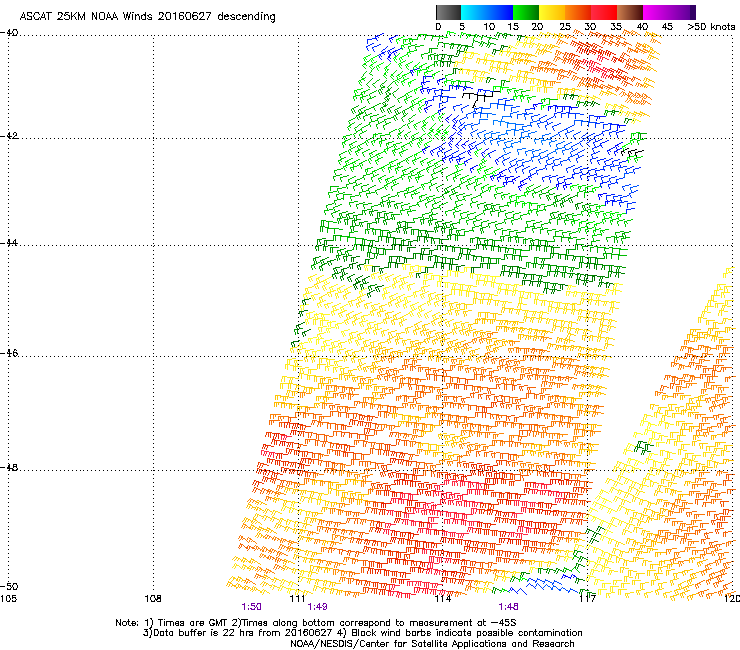The width and height of the screenshot is (740, 650).
Task: Click the latitude label -46
Action: click(x=9, y=354)
